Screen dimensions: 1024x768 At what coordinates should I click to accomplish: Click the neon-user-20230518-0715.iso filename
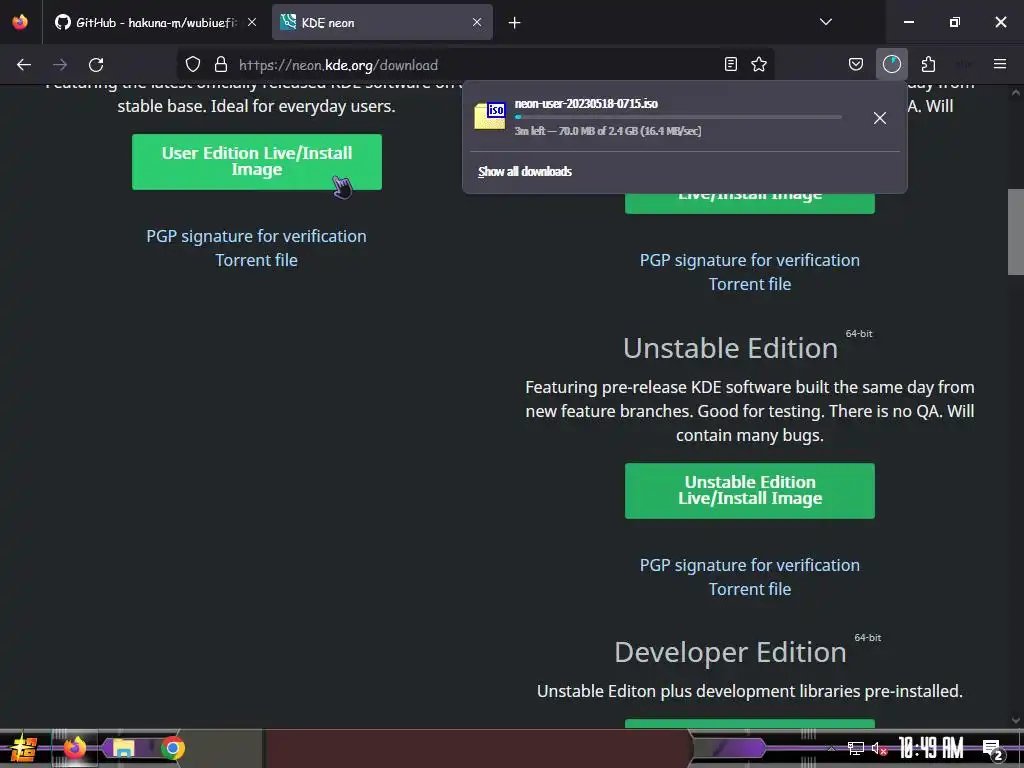(586, 104)
